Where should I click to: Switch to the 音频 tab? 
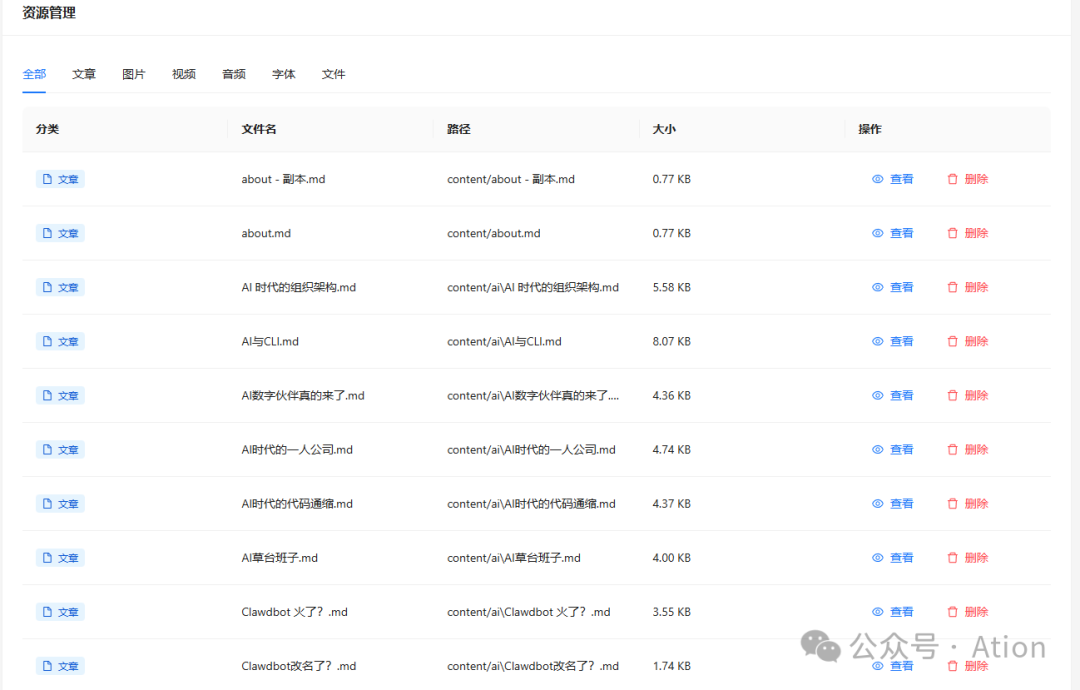coord(234,73)
